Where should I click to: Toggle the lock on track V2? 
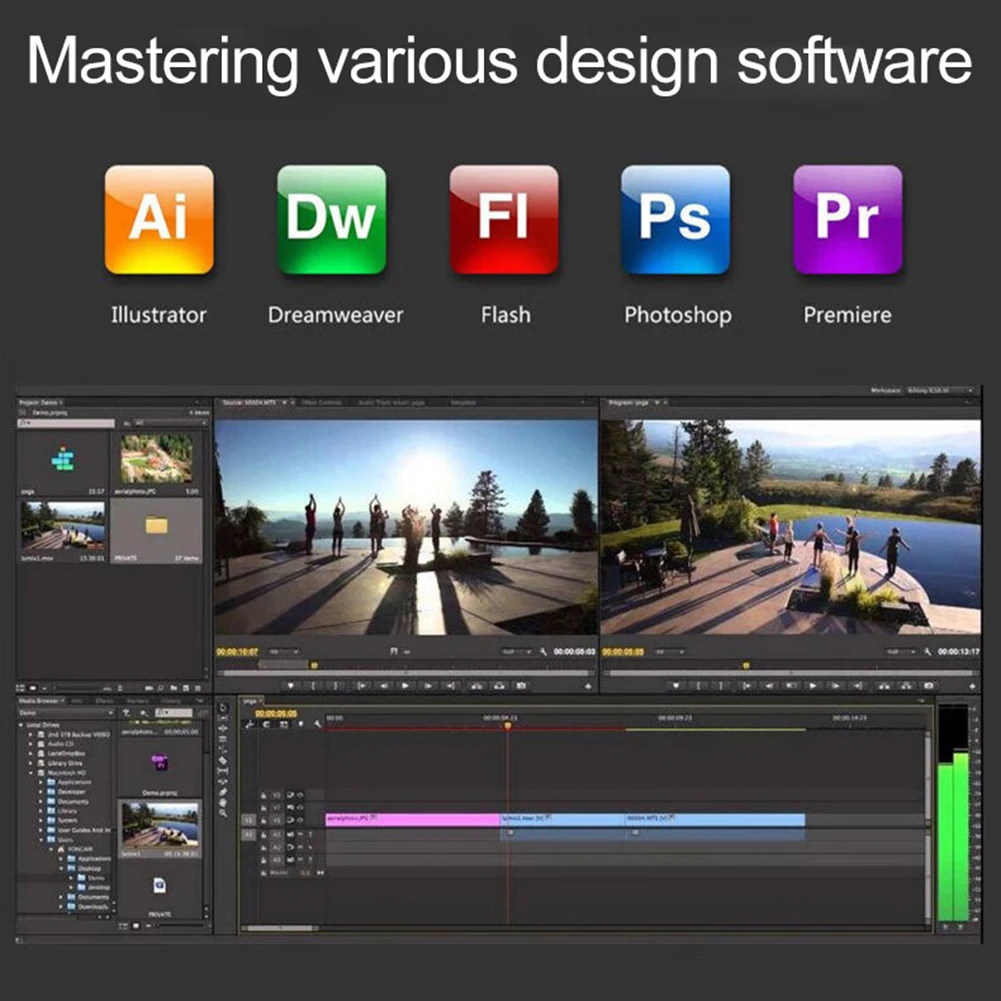coord(263,808)
